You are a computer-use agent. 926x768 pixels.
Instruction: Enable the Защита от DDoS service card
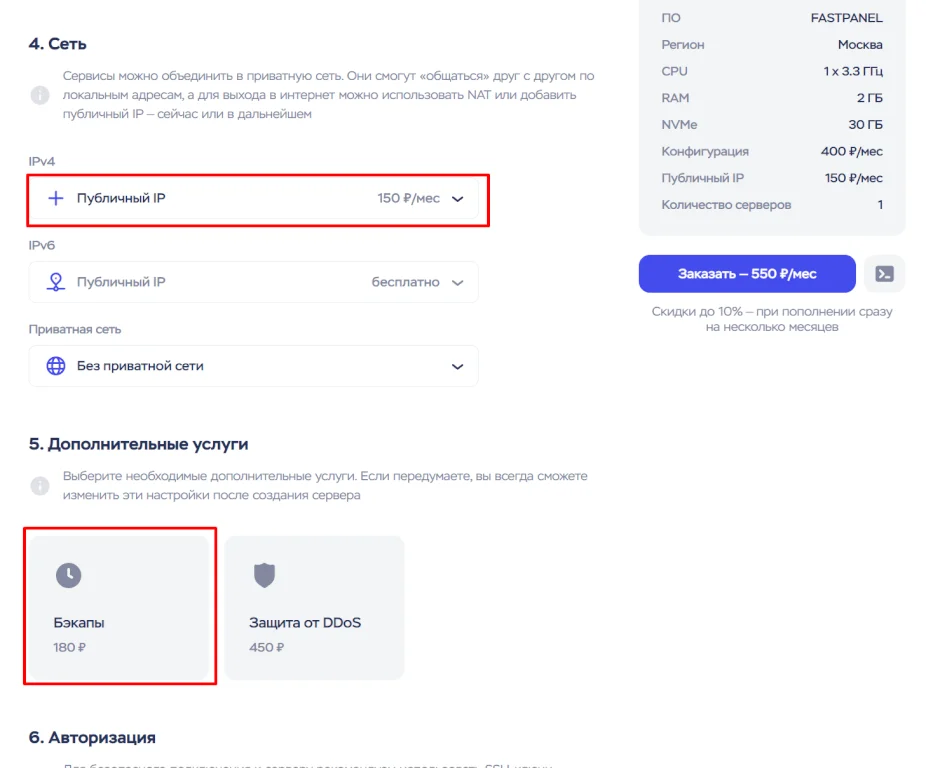pyautogui.click(x=314, y=608)
